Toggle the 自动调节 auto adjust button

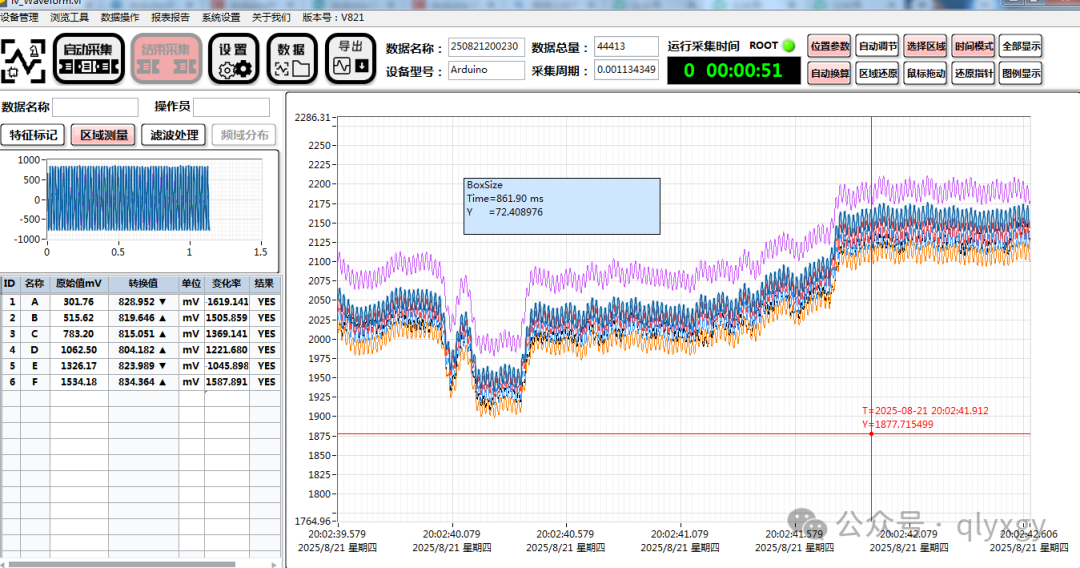878,46
